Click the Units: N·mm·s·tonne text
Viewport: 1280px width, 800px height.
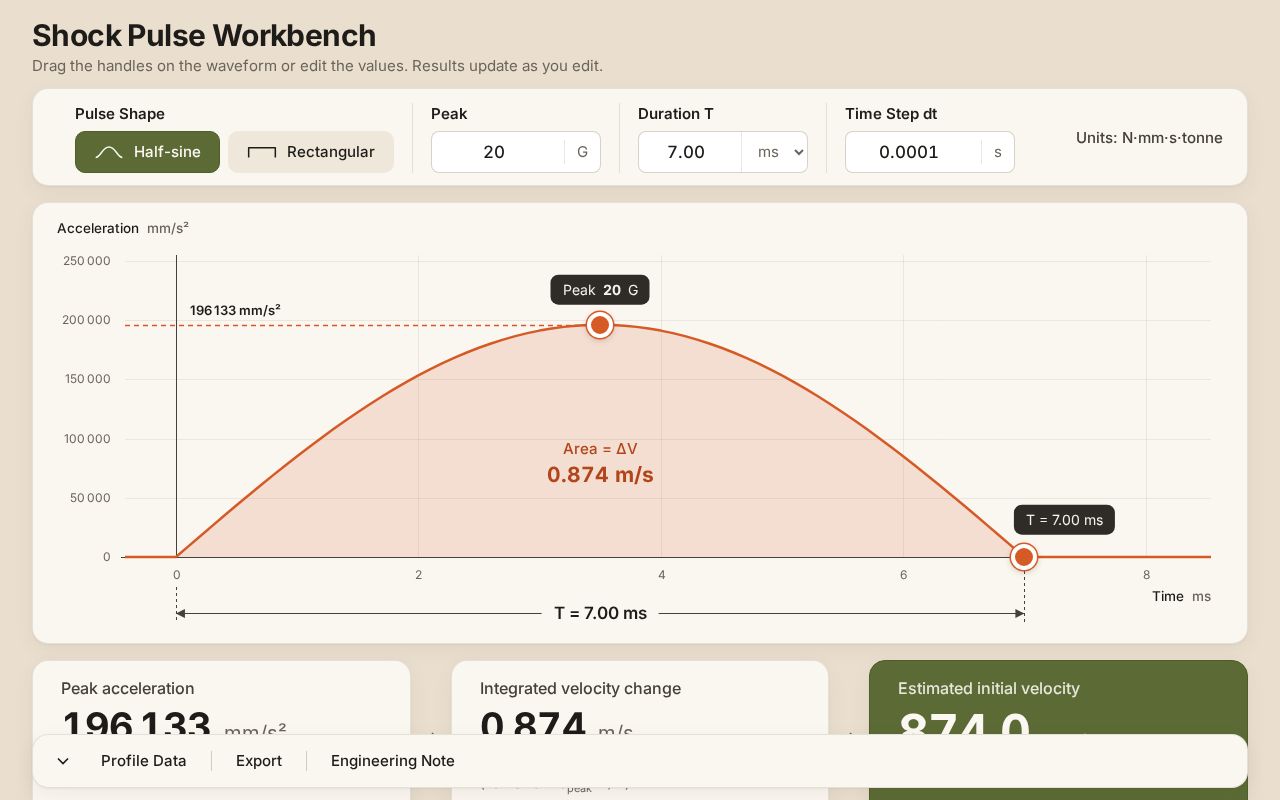[x=1149, y=138]
